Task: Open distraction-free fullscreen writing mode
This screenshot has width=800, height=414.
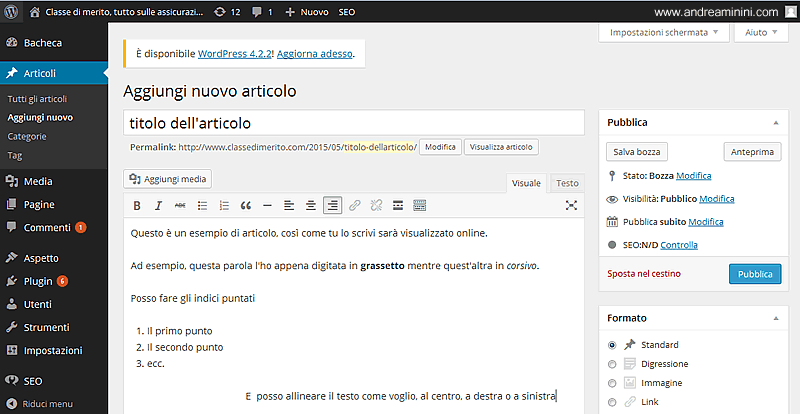Action: click(x=571, y=205)
